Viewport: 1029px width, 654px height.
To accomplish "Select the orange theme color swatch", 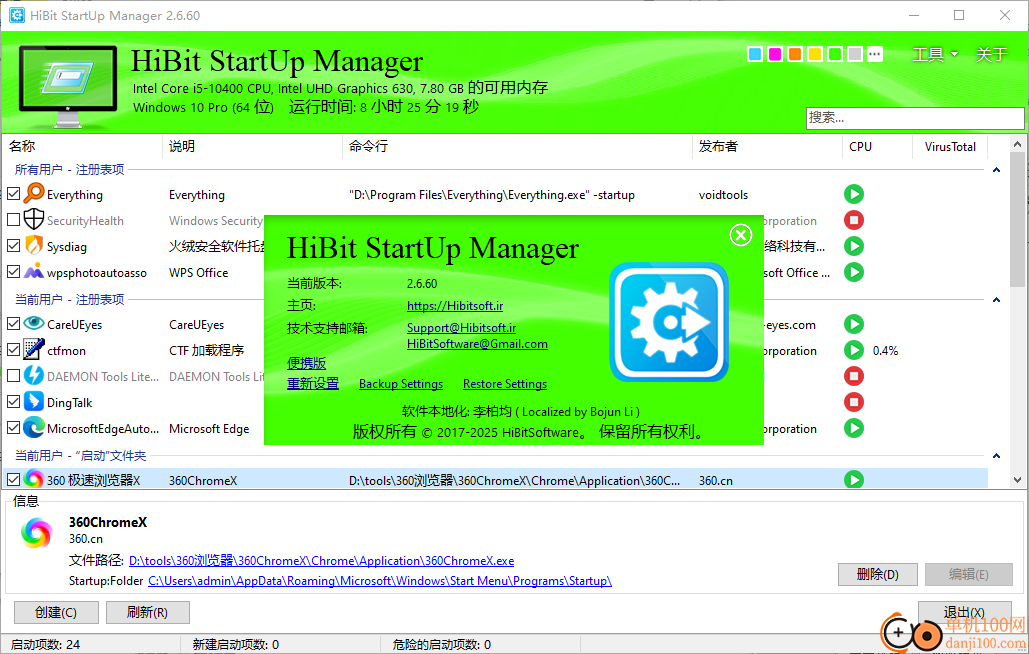I will 795,54.
